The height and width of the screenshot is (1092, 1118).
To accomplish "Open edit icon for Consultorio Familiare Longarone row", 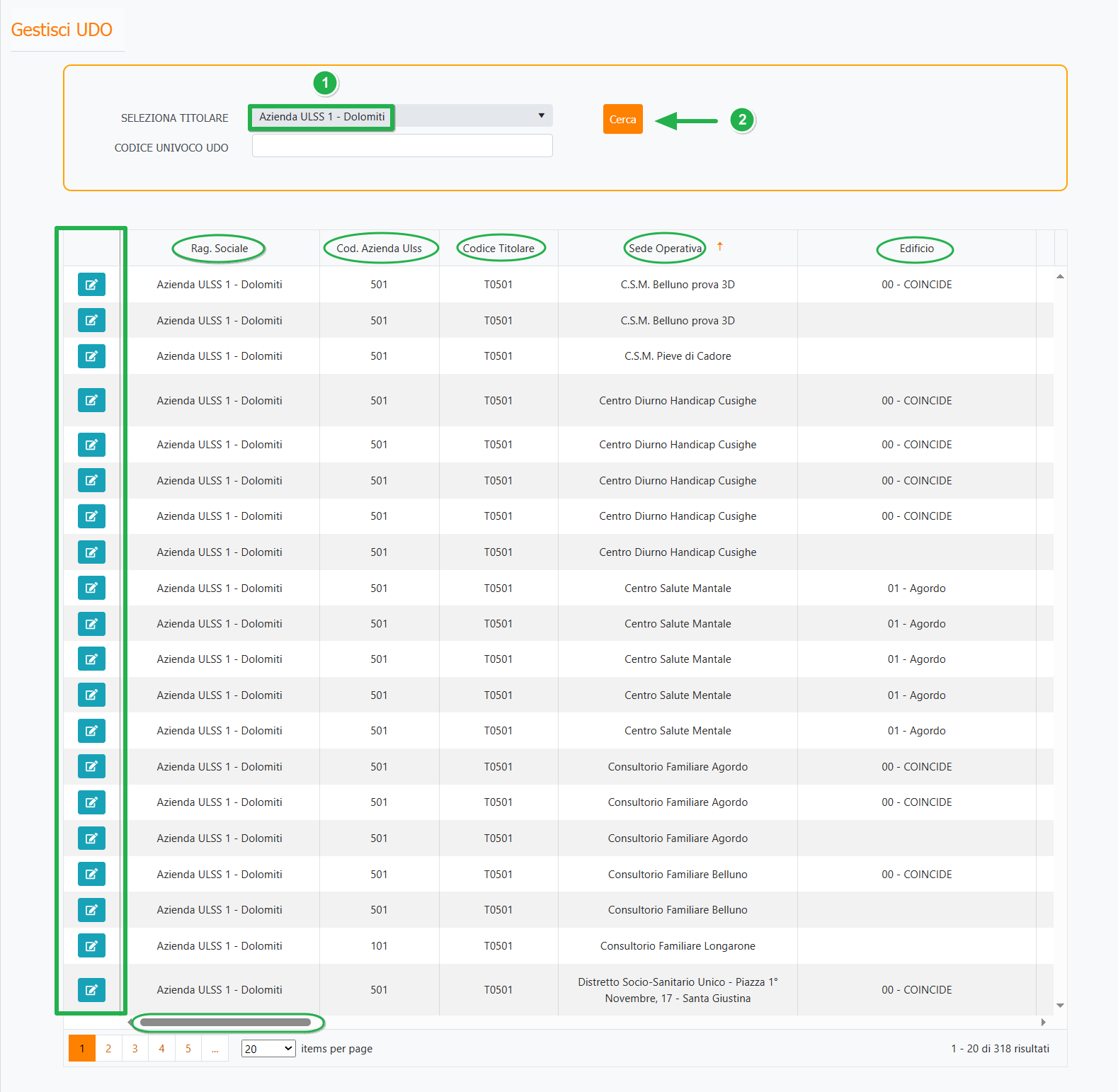I will pyautogui.click(x=91, y=945).
